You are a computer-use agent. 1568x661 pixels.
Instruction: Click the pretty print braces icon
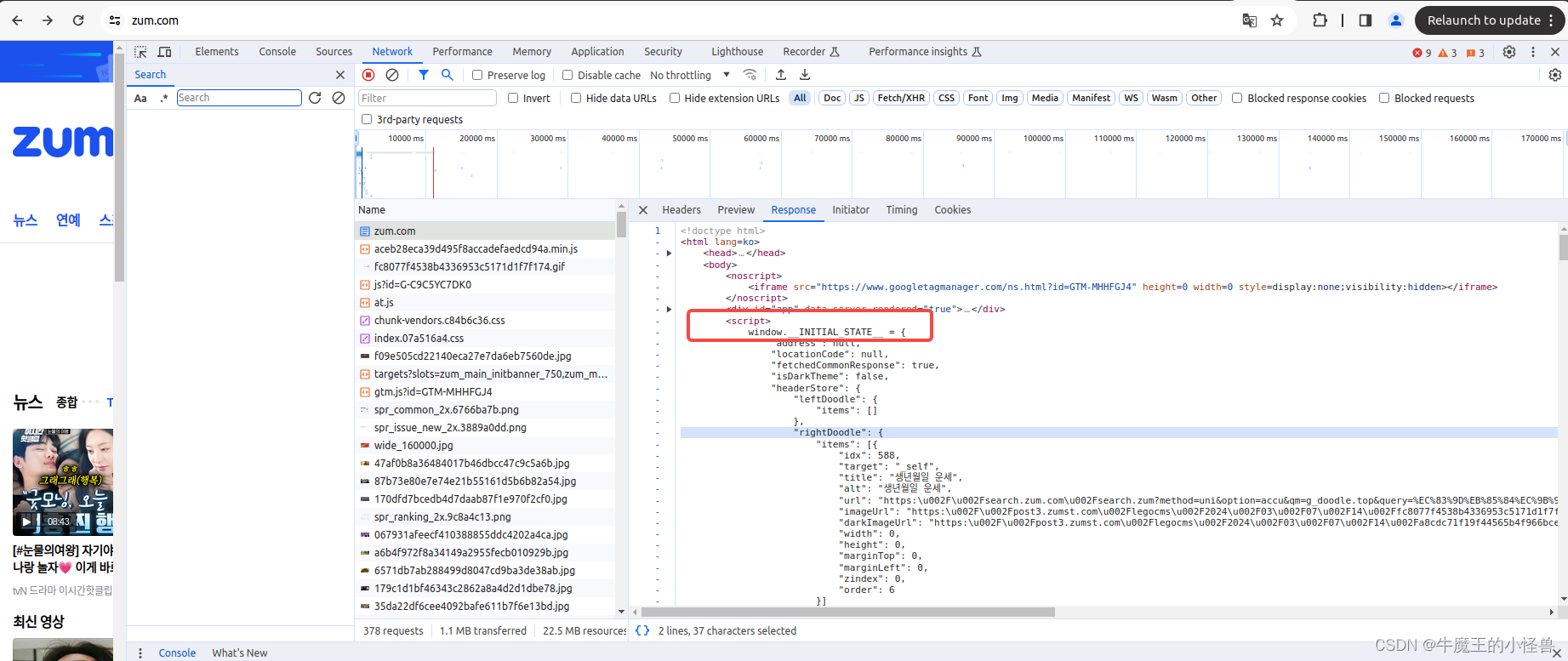pyautogui.click(x=642, y=630)
